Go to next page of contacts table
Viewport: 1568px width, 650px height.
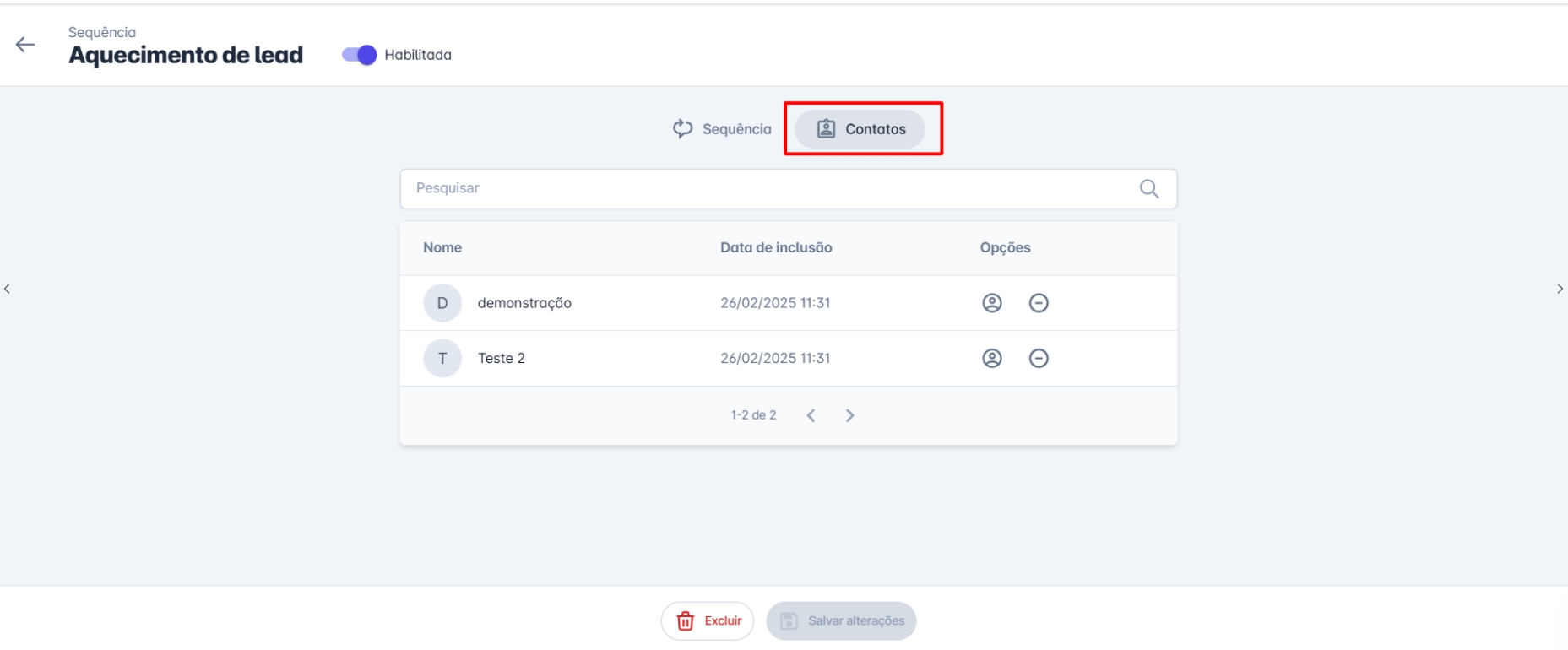(x=849, y=415)
